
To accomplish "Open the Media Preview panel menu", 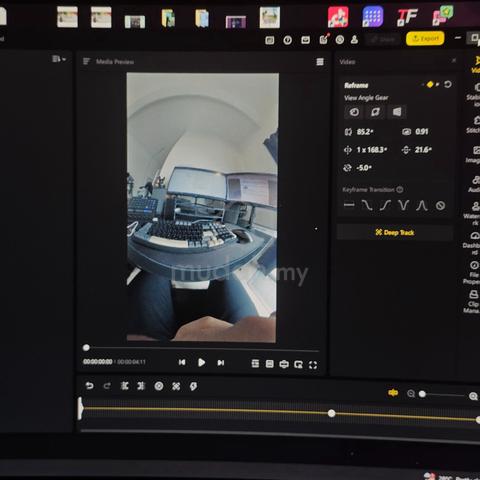I will tap(320, 62).
